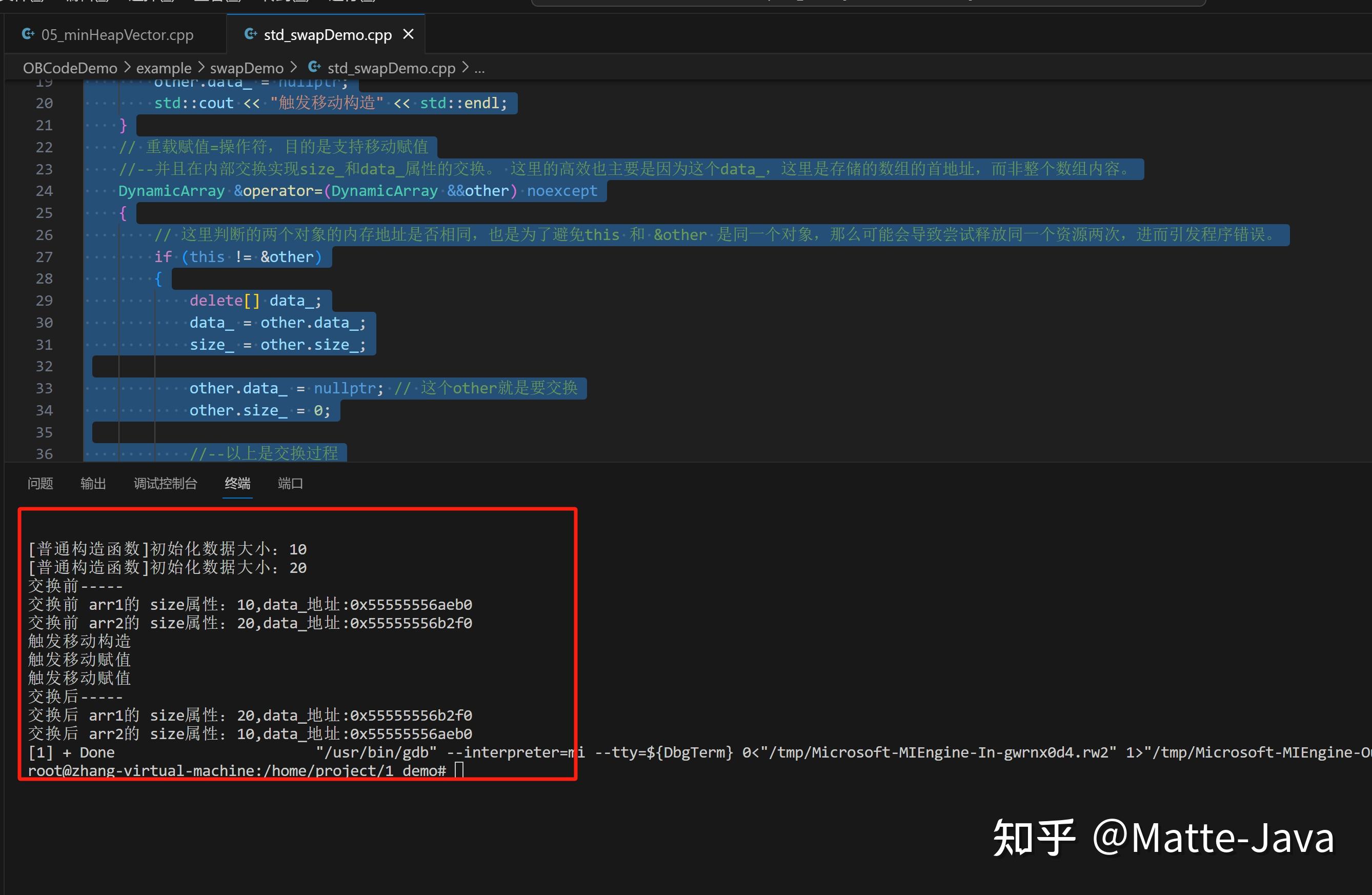The width and height of the screenshot is (1372, 895).
Task: Switch to the 输出 (Output) panel tab
Action: tap(93, 484)
